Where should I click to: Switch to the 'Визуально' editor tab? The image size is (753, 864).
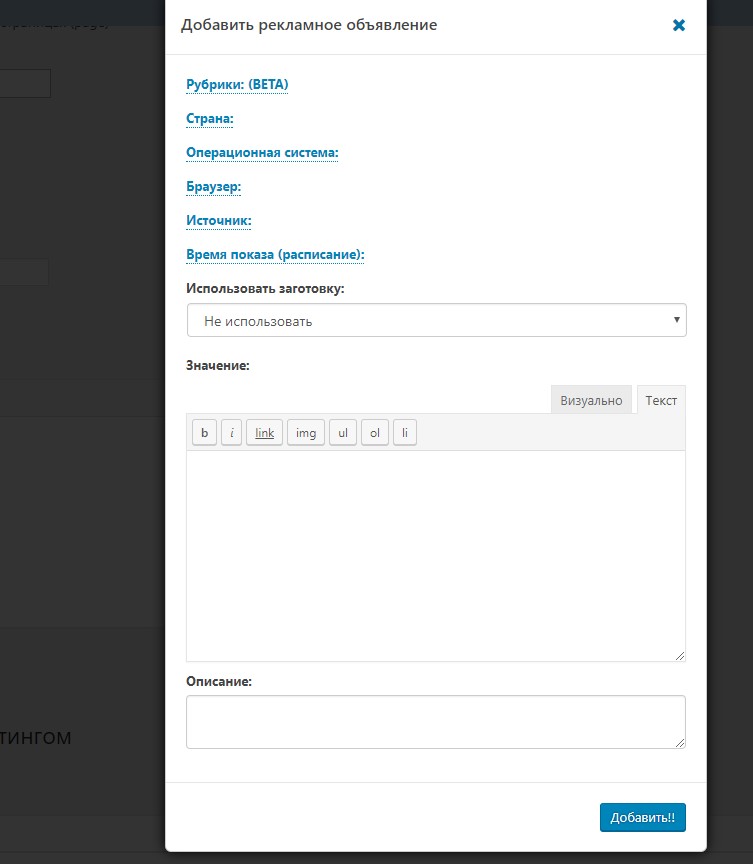[591, 400]
